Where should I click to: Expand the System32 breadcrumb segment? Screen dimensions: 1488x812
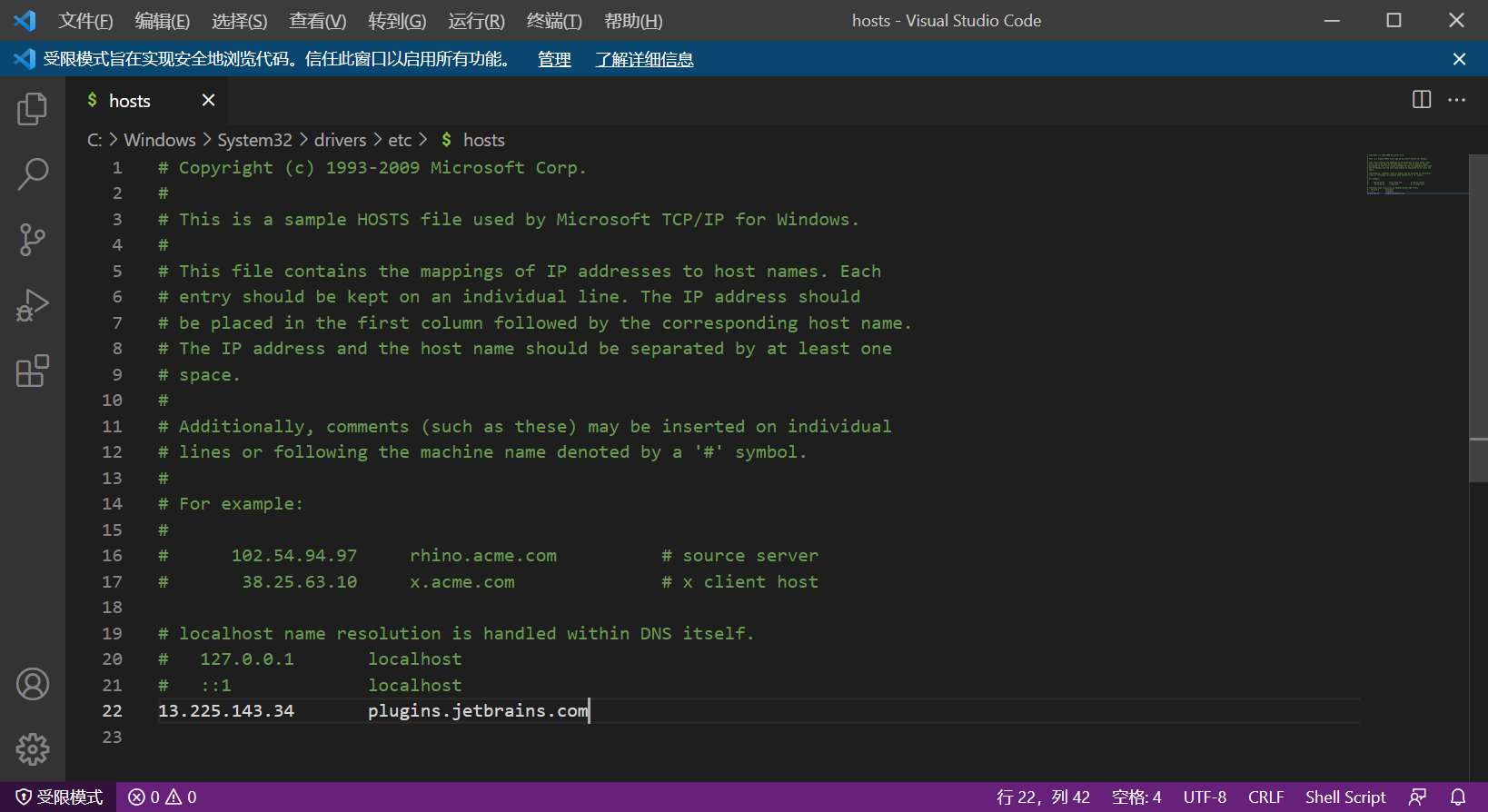255,140
